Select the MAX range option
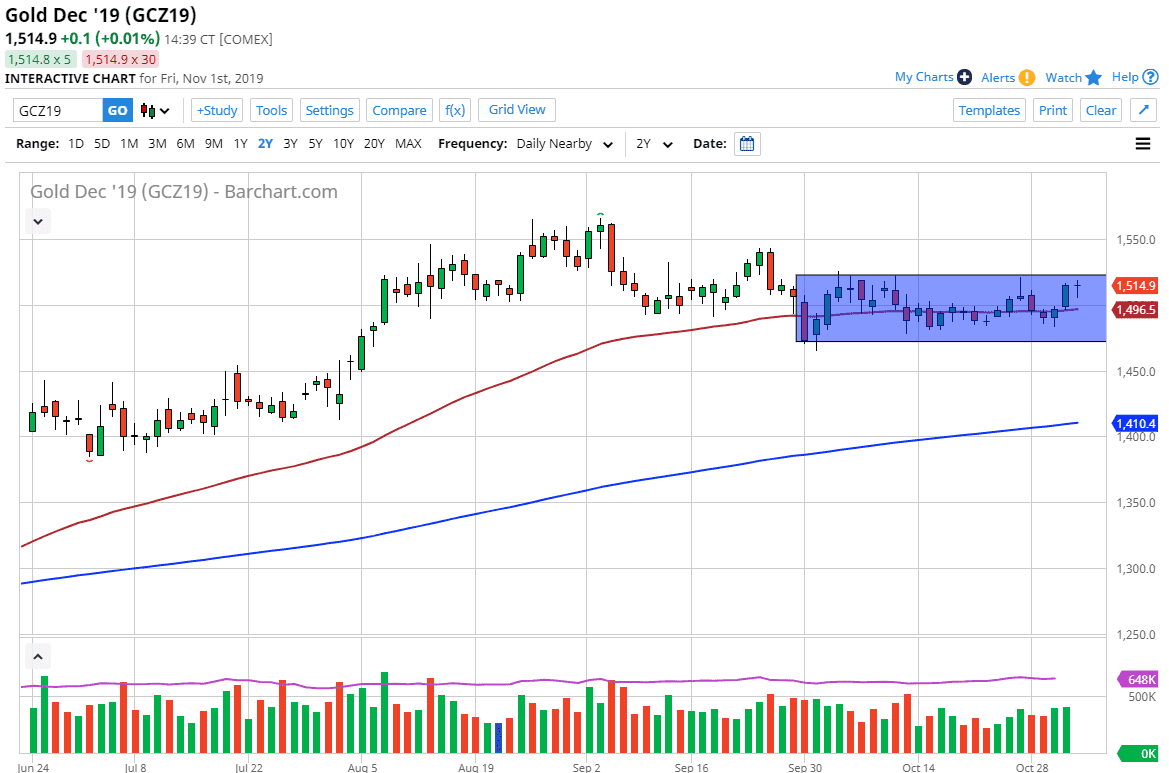This screenshot has height=773, width=1169. 408,143
